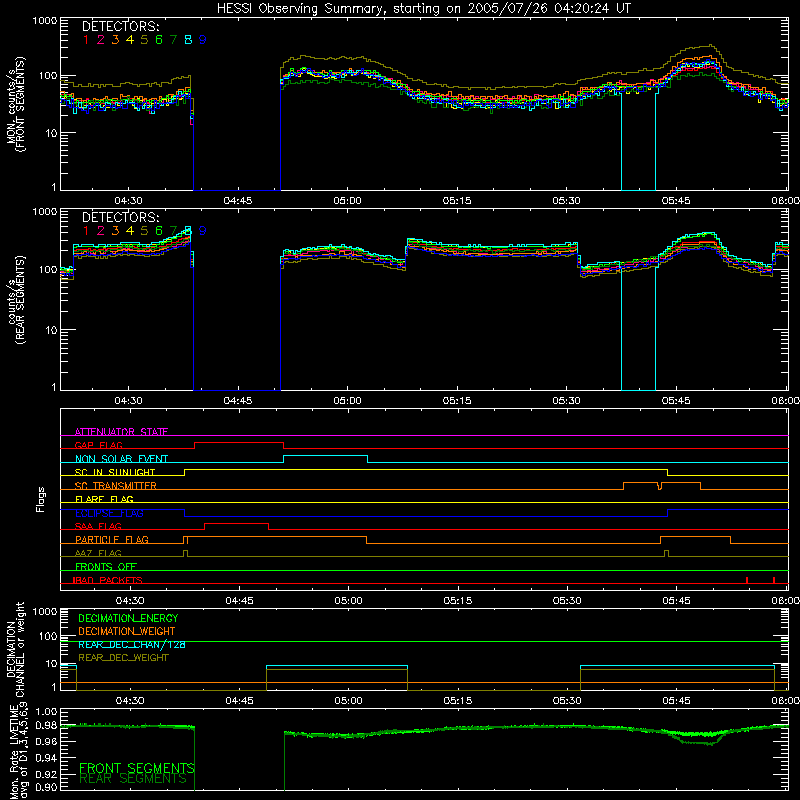Click 05:45 time tick under Flags panel
Image resolution: width=800 pixels, height=800 pixels.
pos(677,601)
